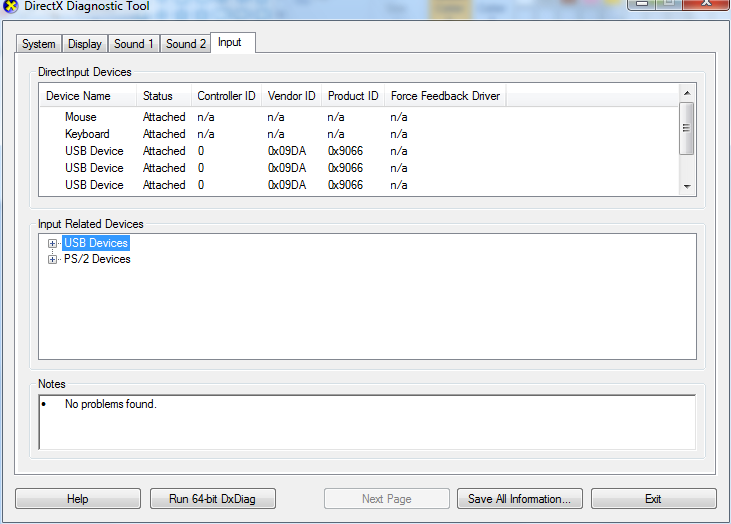Open the Sound 2 tab
This screenshot has width=731, height=524.
(186, 44)
